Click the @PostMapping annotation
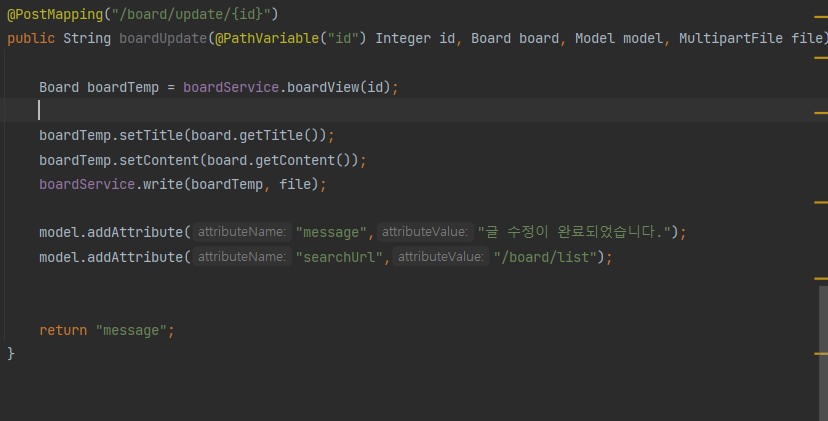 pos(55,14)
